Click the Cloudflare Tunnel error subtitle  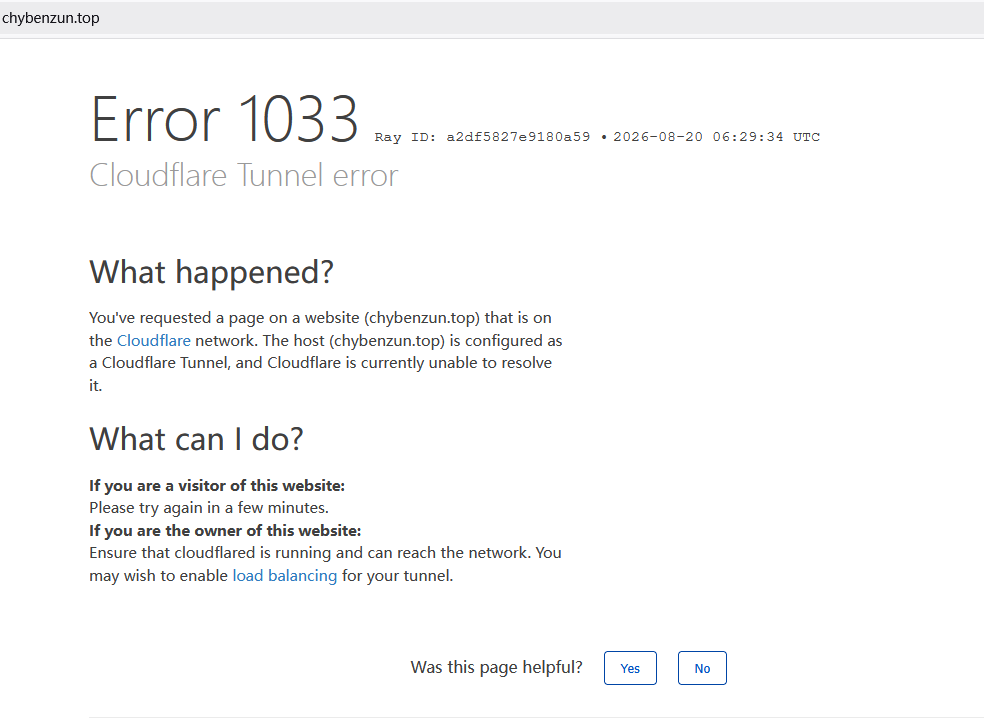(243, 175)
